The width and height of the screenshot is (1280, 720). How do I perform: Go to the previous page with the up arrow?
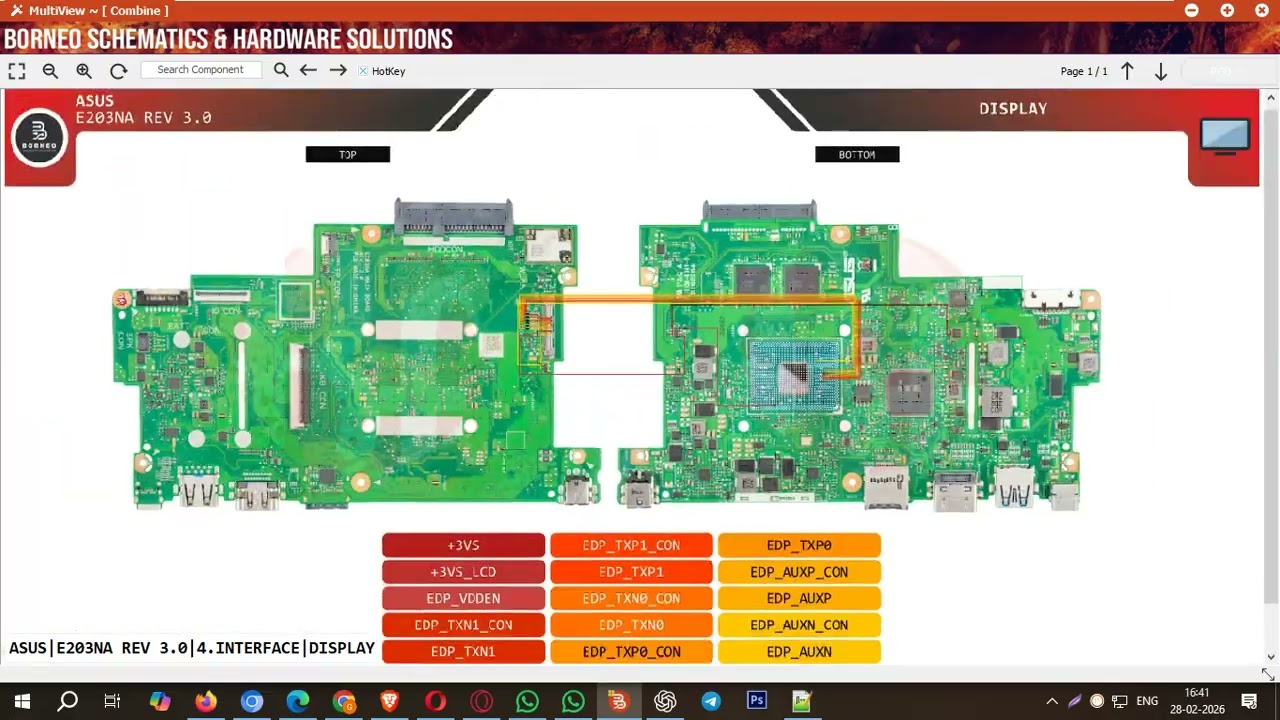(x=1127, y=71)
